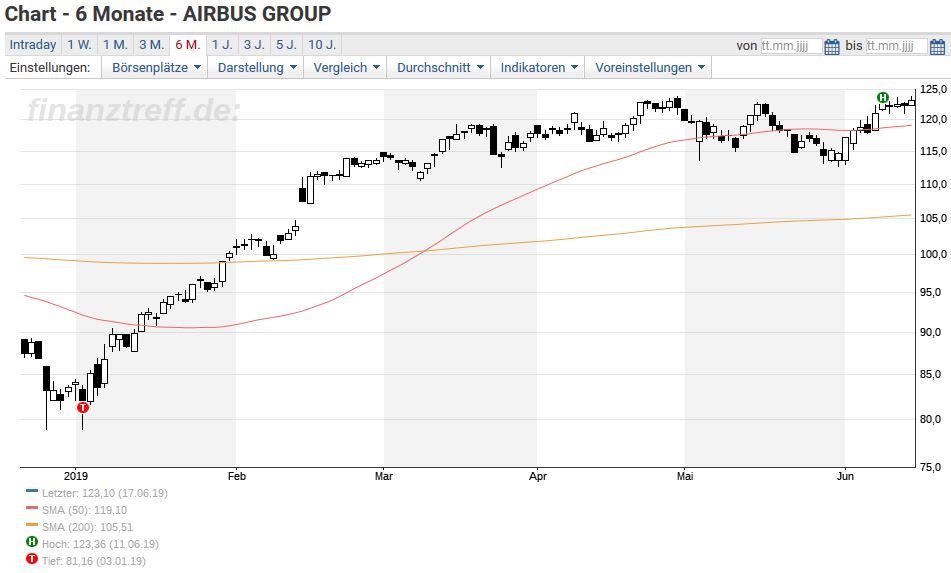Image resolution: width=951 pixels, height=573 pixels.
Task: Select the 1 M. timeframe tab
Action: tap(115, 45)
